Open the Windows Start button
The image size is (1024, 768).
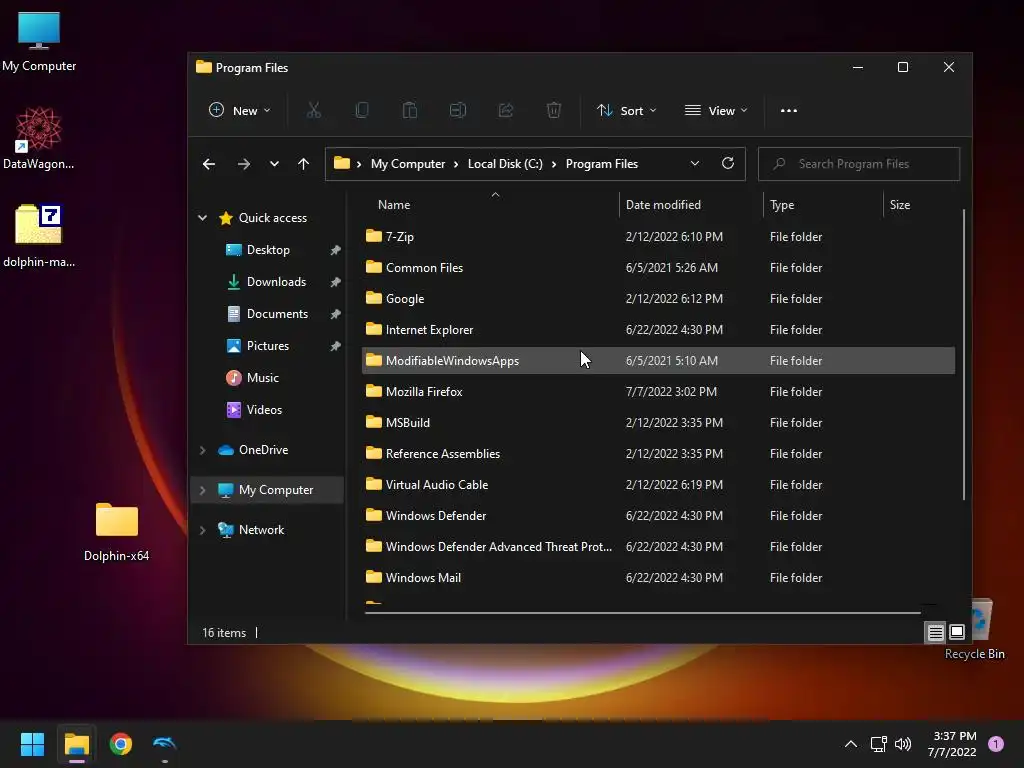point(32,744)
